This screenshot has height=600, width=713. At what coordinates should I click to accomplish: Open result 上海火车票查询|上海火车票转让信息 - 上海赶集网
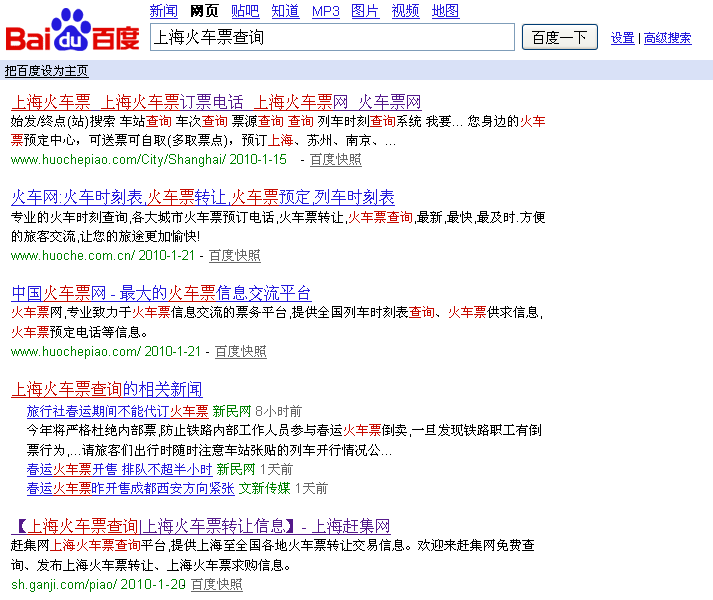201,526
